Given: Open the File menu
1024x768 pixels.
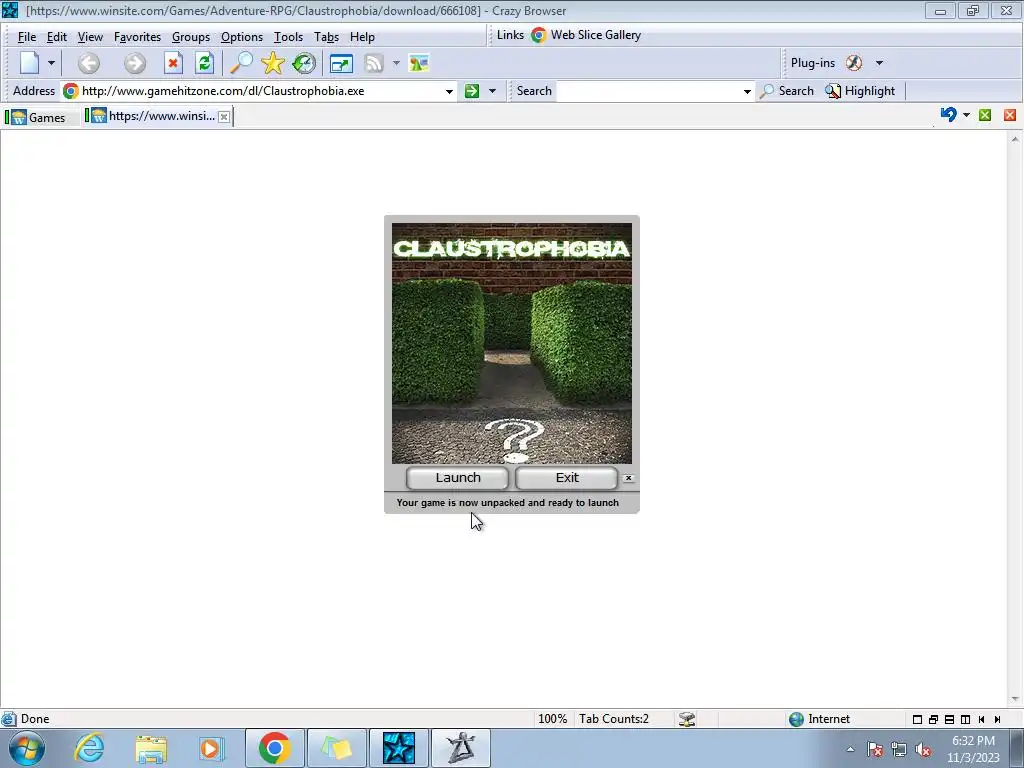Looking at the screenshot, I should [26, 37].
